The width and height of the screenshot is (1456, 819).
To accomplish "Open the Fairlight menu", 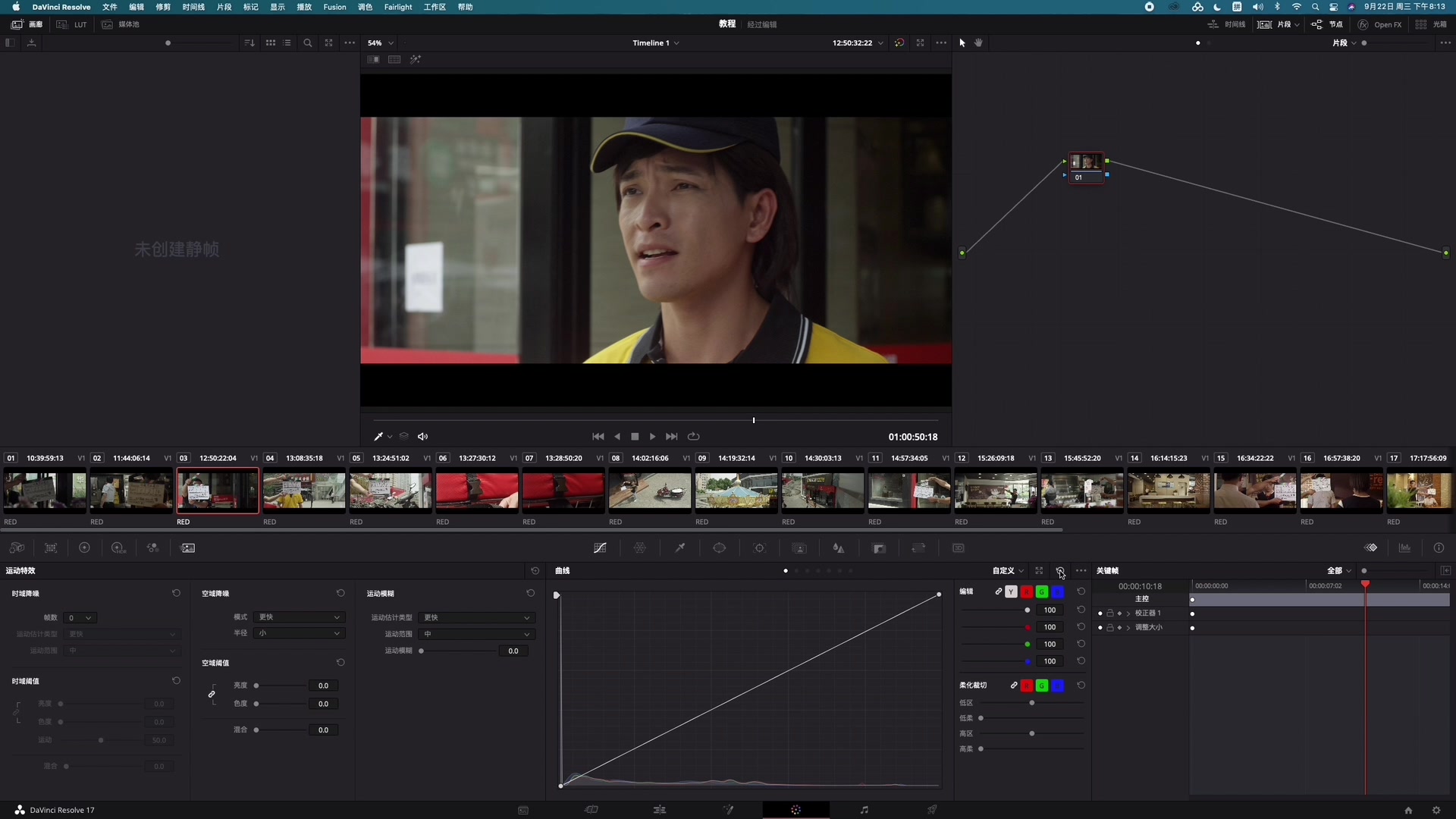I will pos(398,7).
